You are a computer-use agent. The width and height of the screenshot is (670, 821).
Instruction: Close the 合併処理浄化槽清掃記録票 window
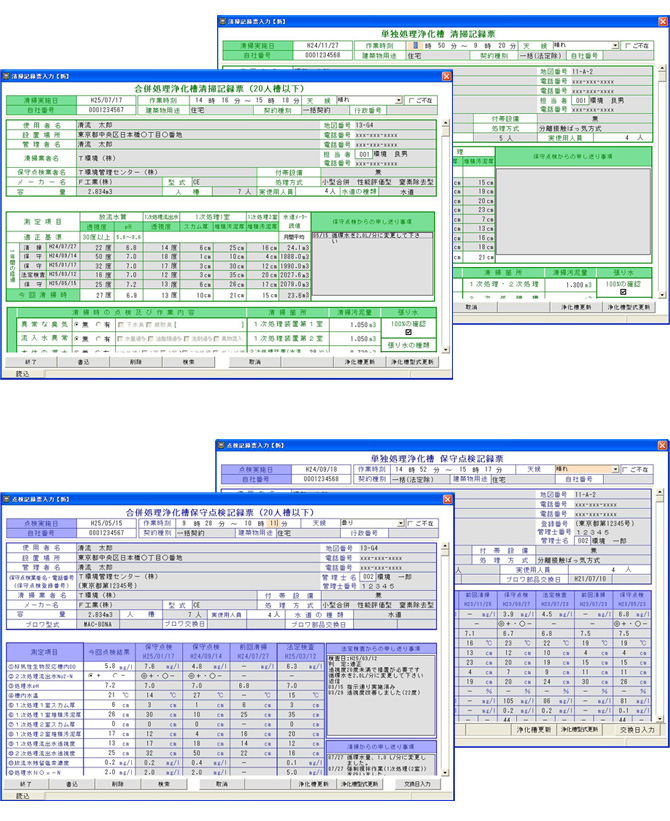(446, 76)
